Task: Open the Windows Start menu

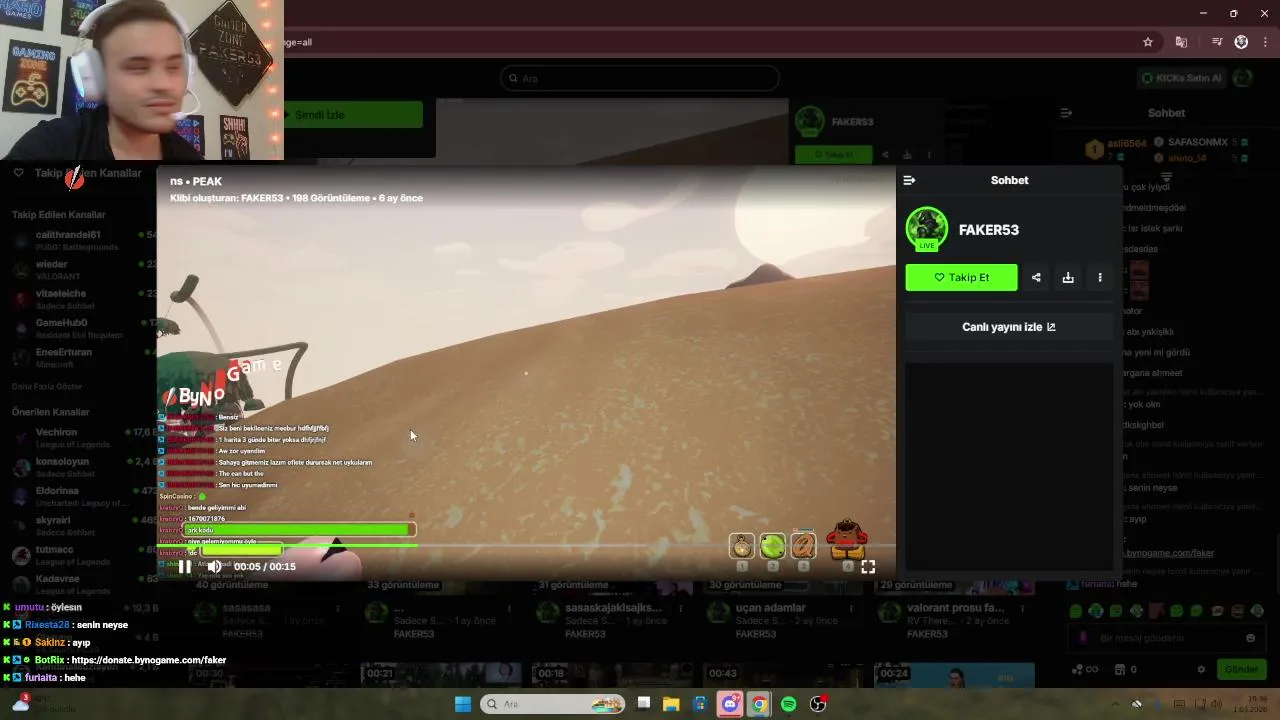Action: [462, 704]
